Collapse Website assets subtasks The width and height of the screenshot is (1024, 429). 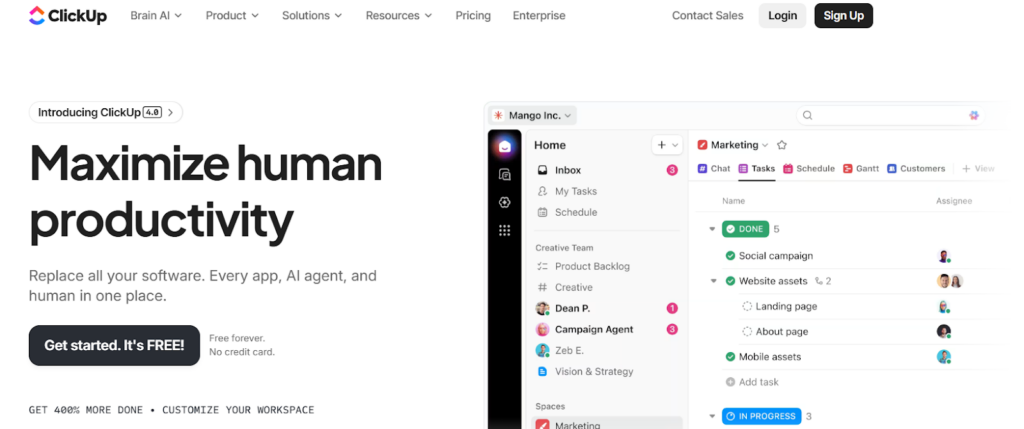pos(714,281)
